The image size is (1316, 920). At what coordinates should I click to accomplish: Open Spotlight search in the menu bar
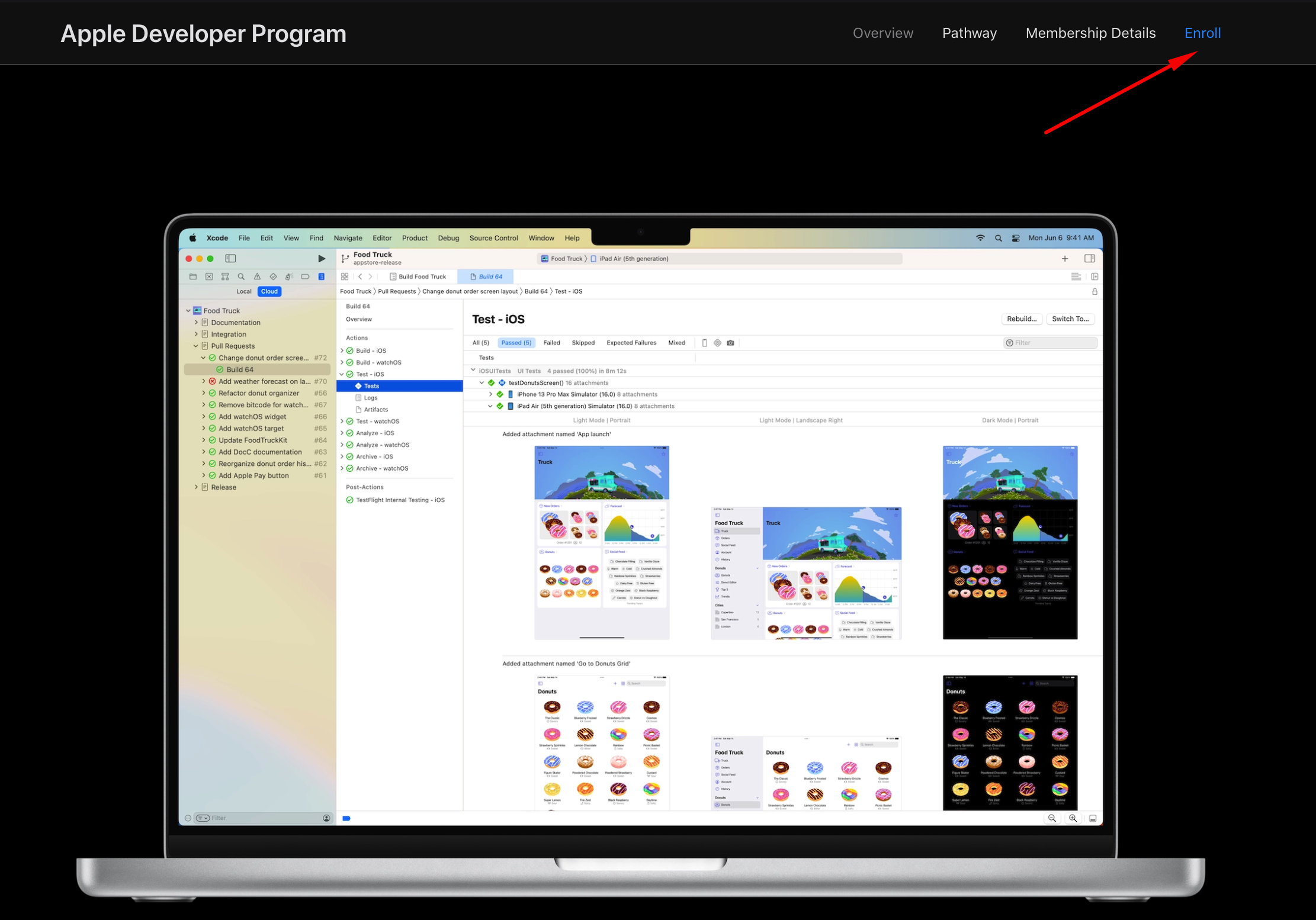tap(999, 238)
